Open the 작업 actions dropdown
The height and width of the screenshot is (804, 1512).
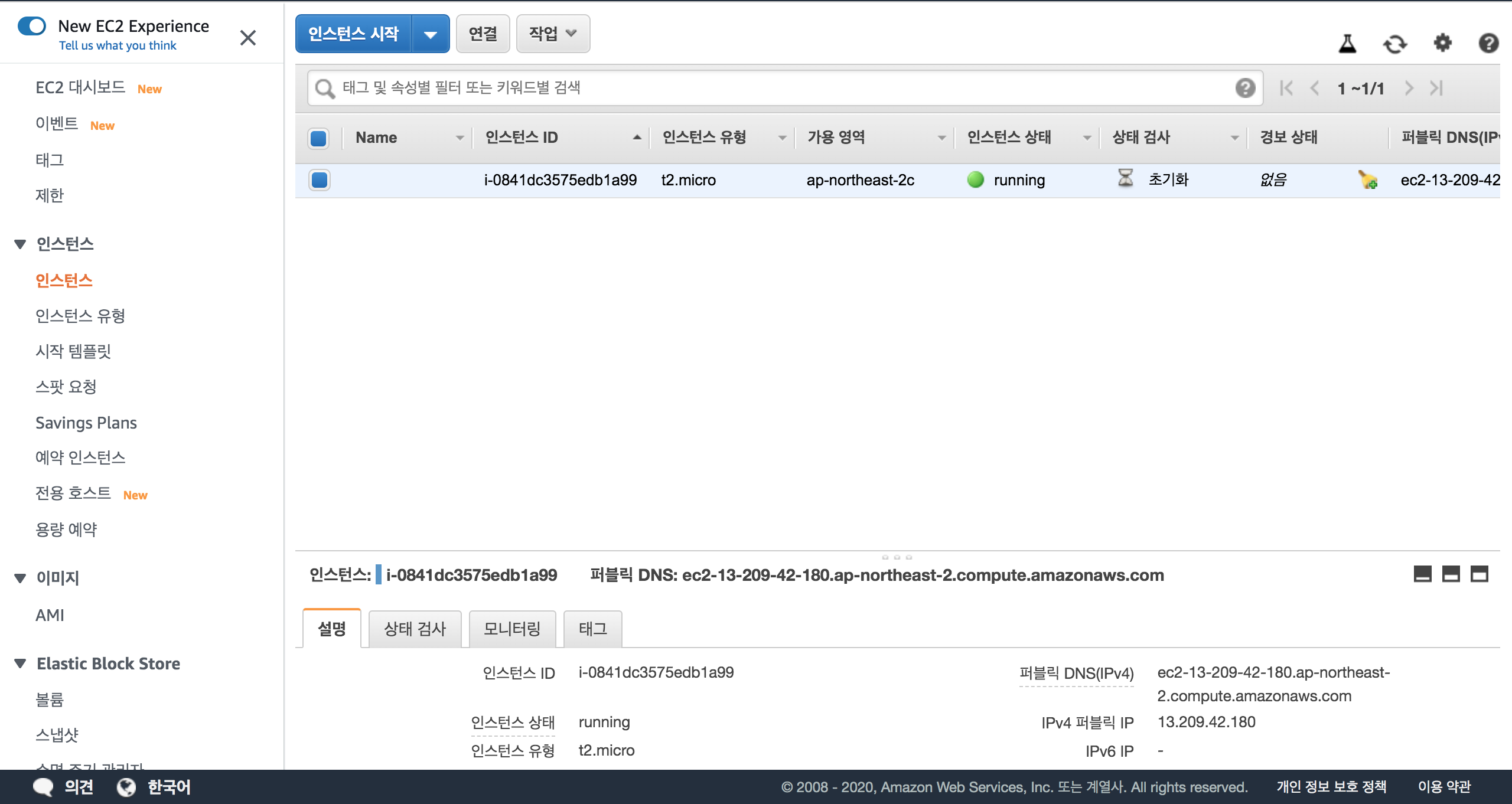(x=553, y=34)
